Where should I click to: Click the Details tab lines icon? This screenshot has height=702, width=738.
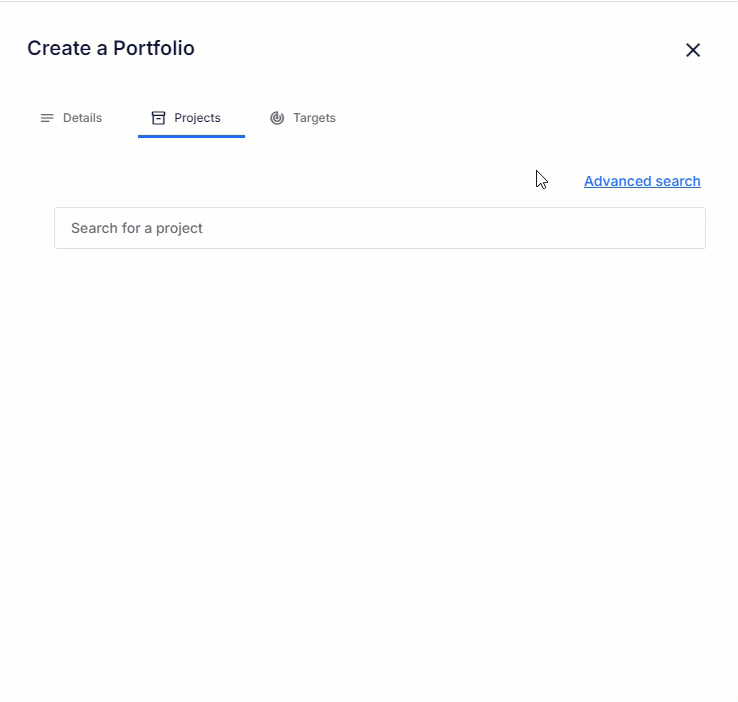coord(47,118)
